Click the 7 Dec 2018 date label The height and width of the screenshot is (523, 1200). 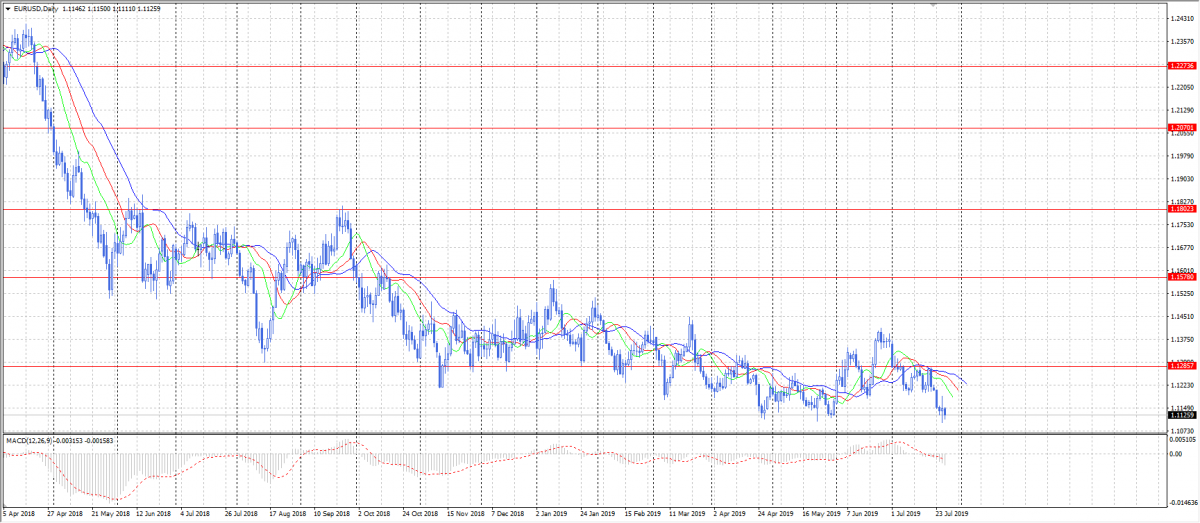[508, 514]
